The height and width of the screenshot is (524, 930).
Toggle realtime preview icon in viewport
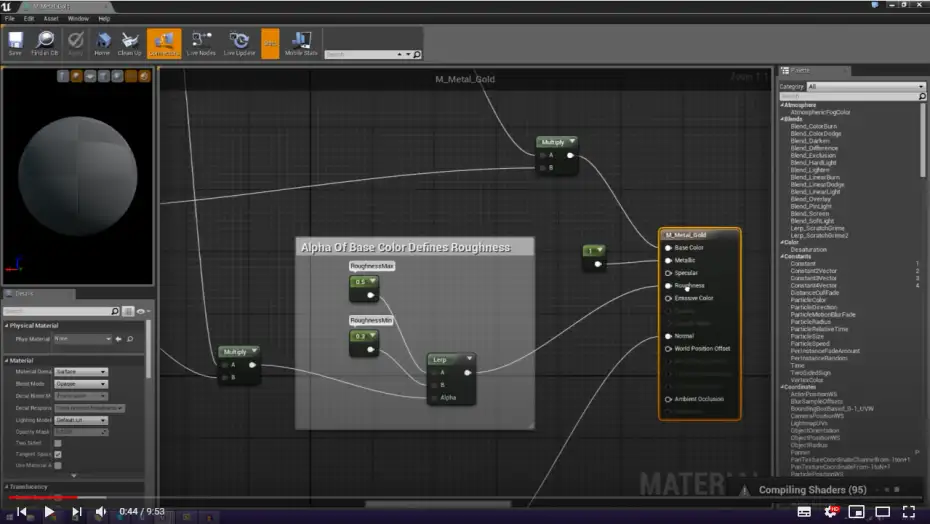coord(144,76)
